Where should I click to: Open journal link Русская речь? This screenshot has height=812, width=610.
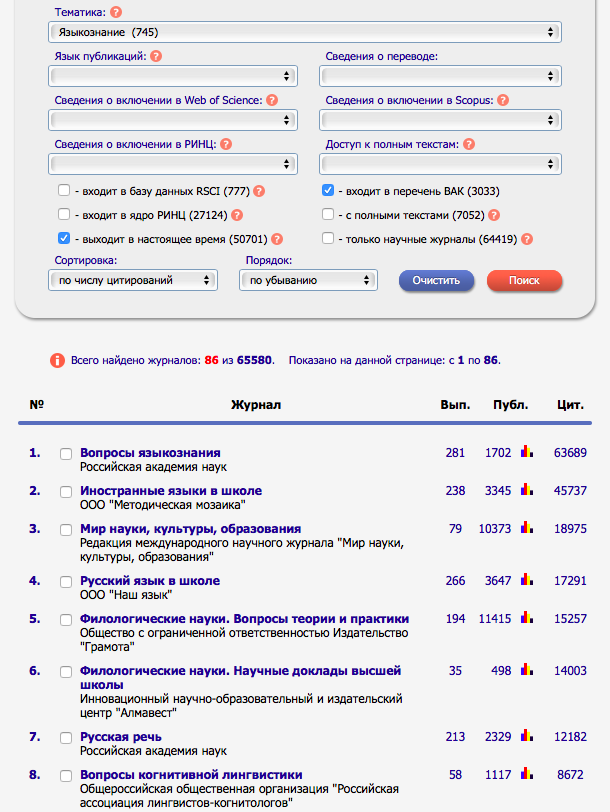tap(121, 736)
